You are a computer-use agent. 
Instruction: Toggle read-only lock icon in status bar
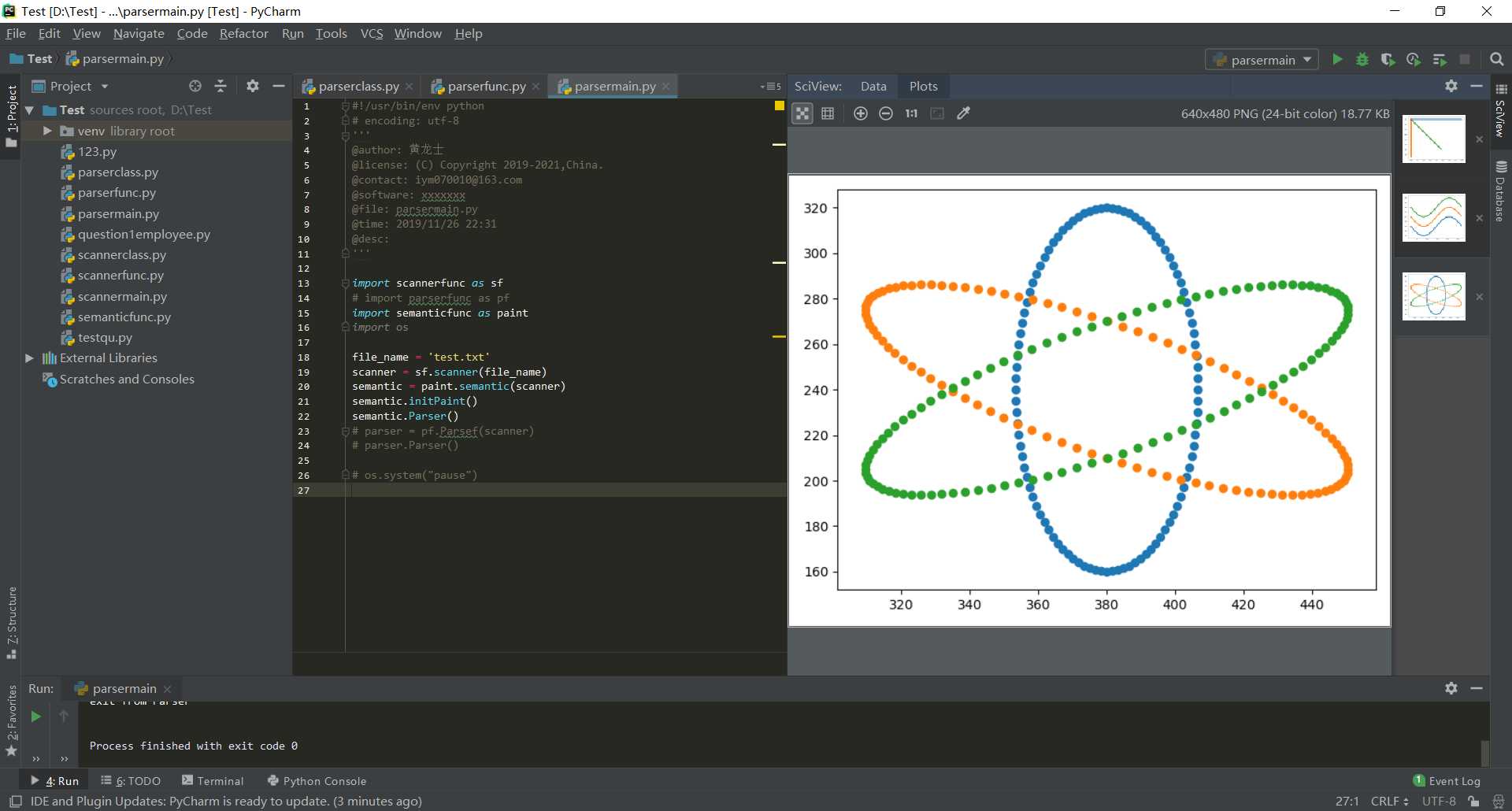coord(1473,802)
